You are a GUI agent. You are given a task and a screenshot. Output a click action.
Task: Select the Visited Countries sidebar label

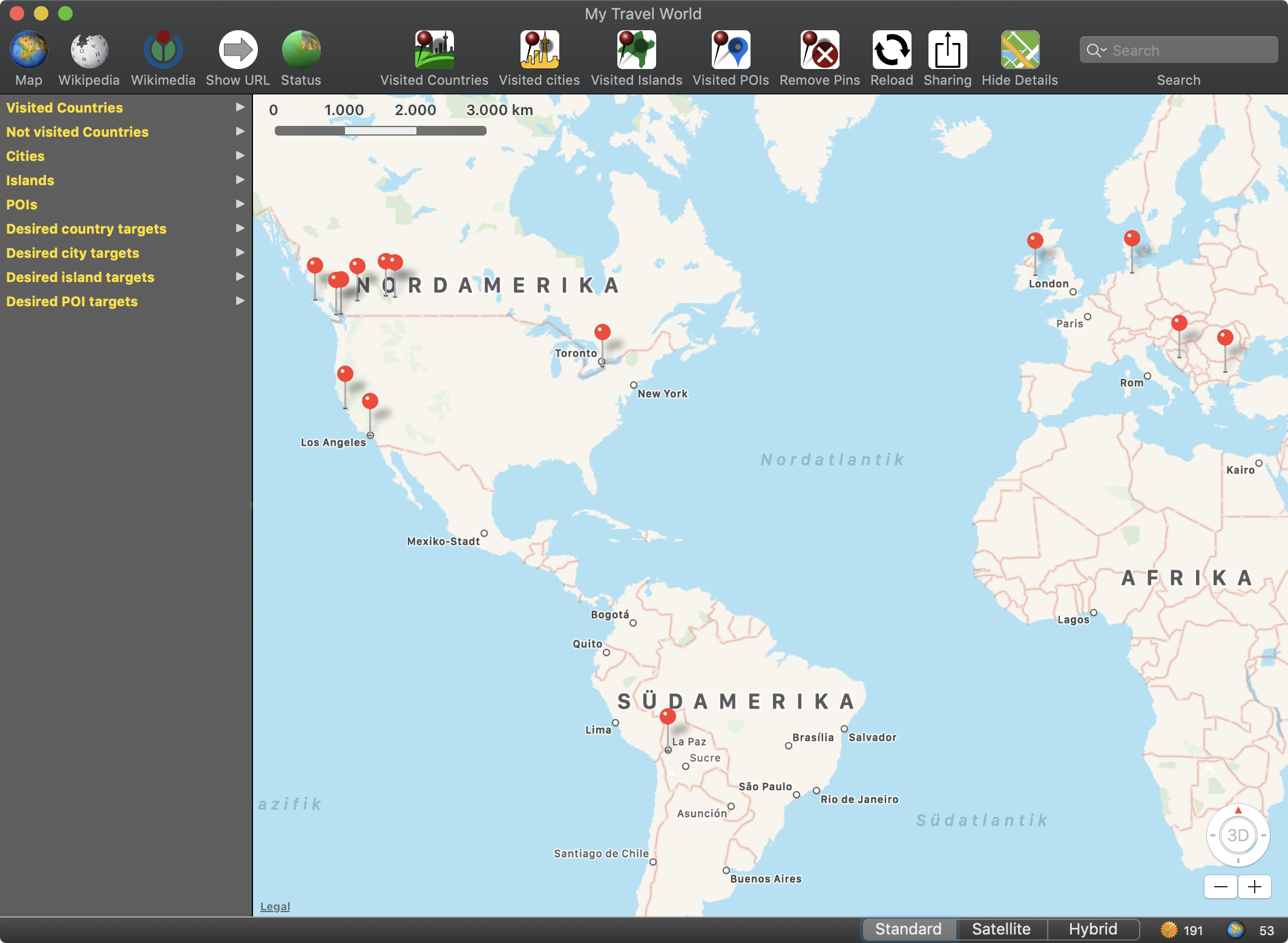[65, 108]
